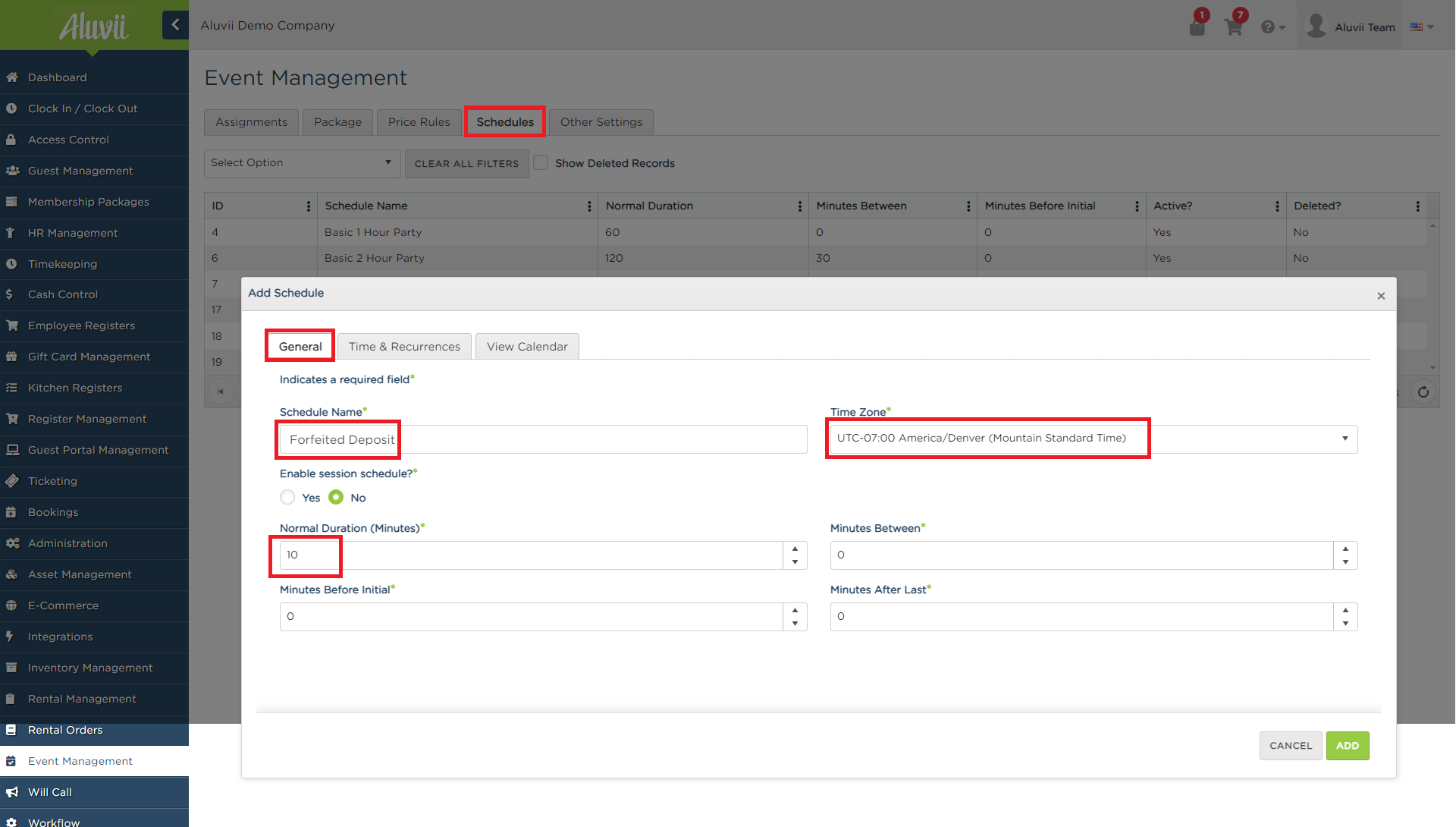Open Guest Portal Management in sidebar

pyautogui.click(x=94, y=450)
